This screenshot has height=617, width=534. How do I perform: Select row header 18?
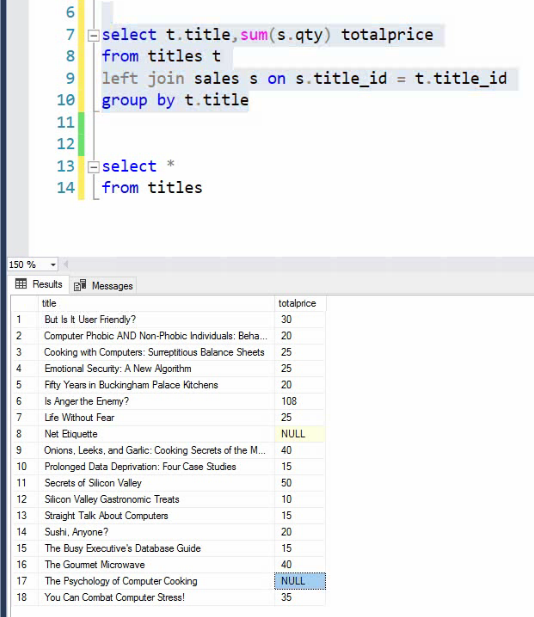pos(25,597)
